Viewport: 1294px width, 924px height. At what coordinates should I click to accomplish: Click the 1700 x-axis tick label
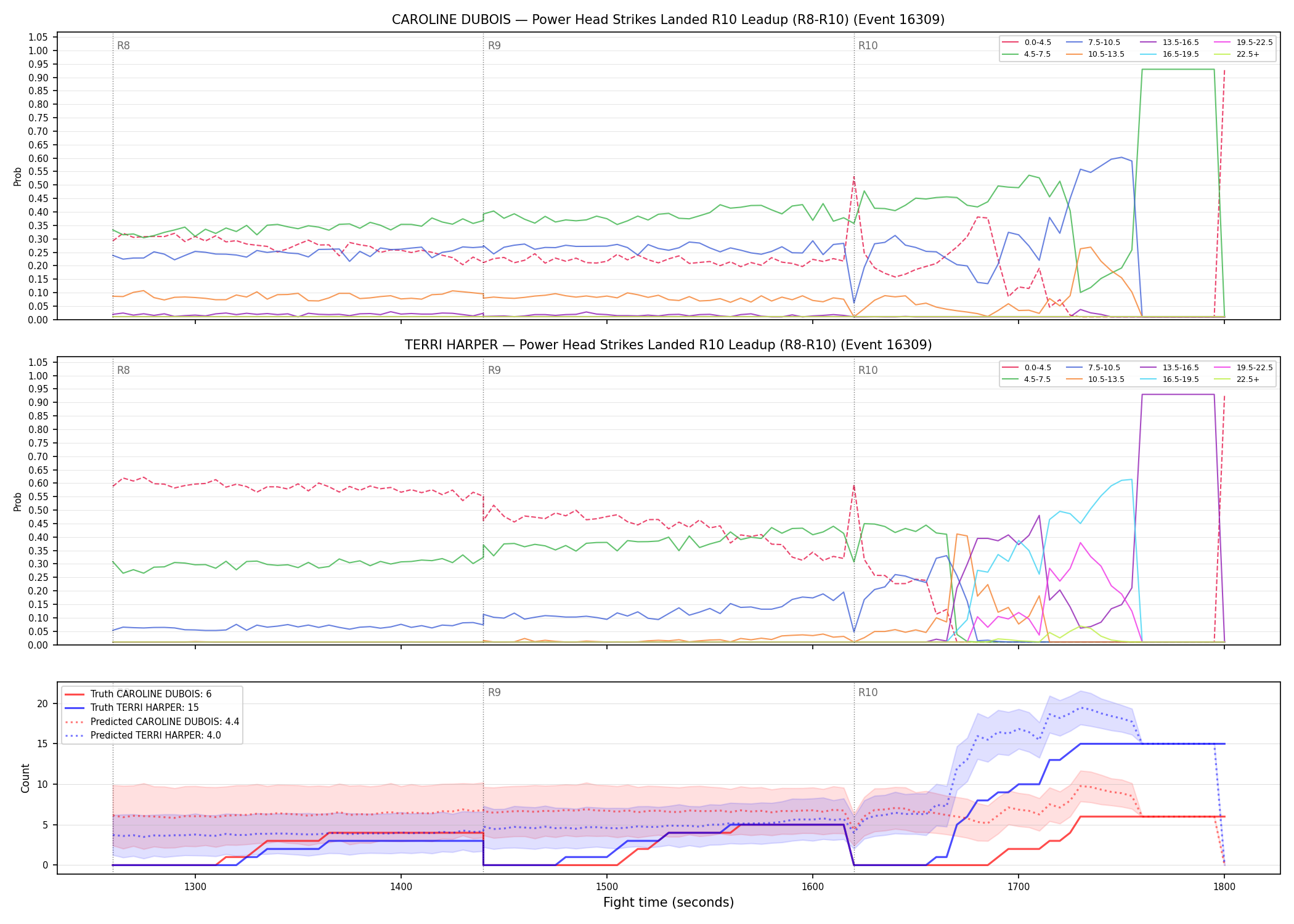pyautogui.click(x=1019, y=886)
